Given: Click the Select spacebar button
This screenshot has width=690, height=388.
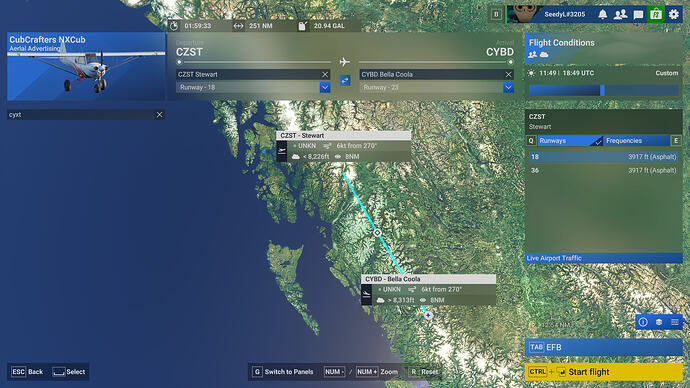Looking at the screenshot, I should click(69, 372).
